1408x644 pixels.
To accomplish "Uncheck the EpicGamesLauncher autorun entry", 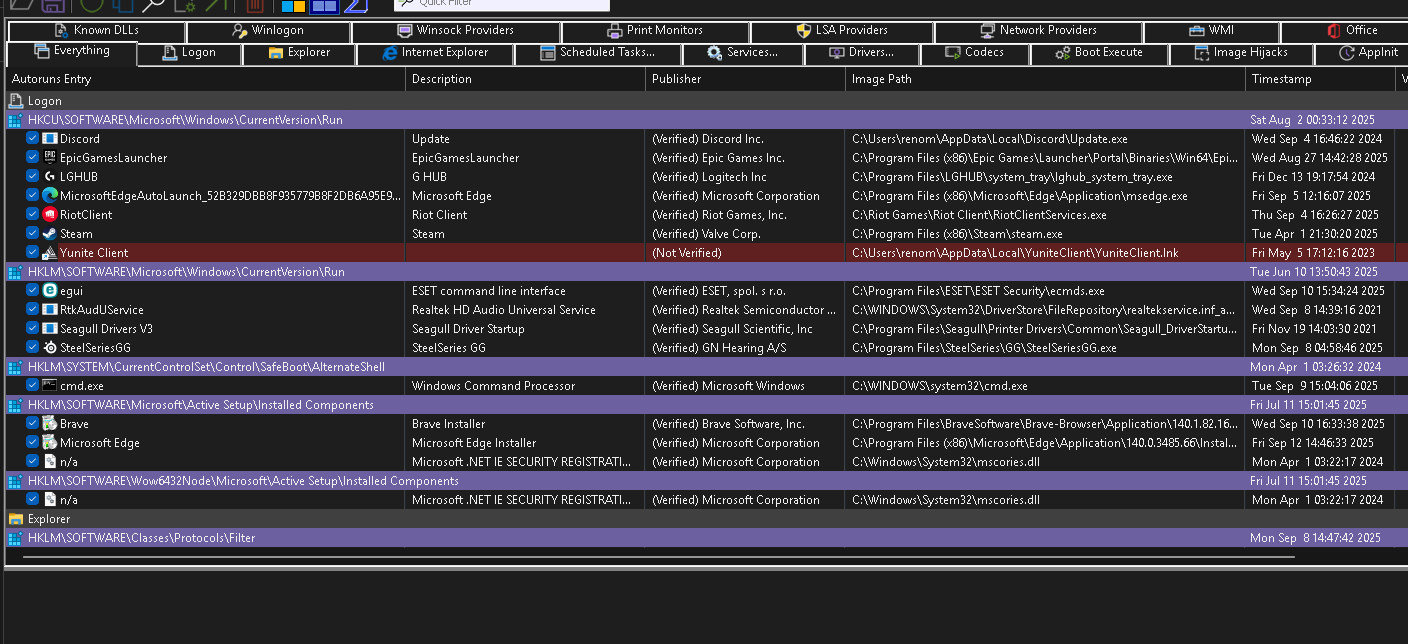I will pos(33,158).
